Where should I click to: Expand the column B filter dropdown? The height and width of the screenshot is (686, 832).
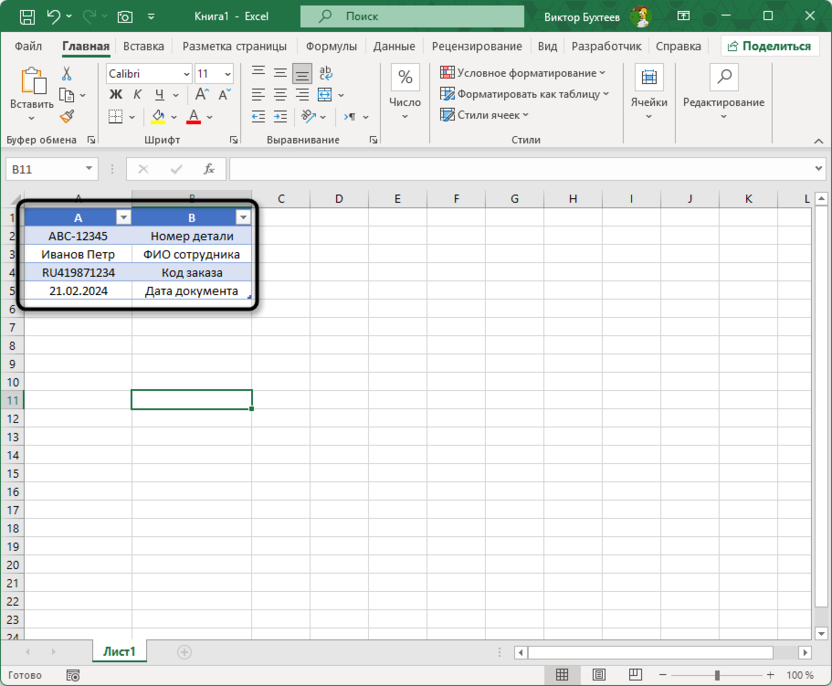coord(242,217)
